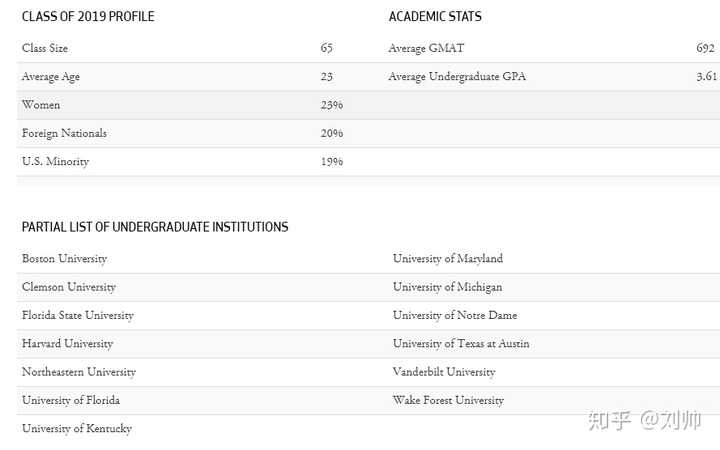This screenshot has width=720, height=450.
Task: Click University of Kentucky entry
Action: (x=77, y=429)
